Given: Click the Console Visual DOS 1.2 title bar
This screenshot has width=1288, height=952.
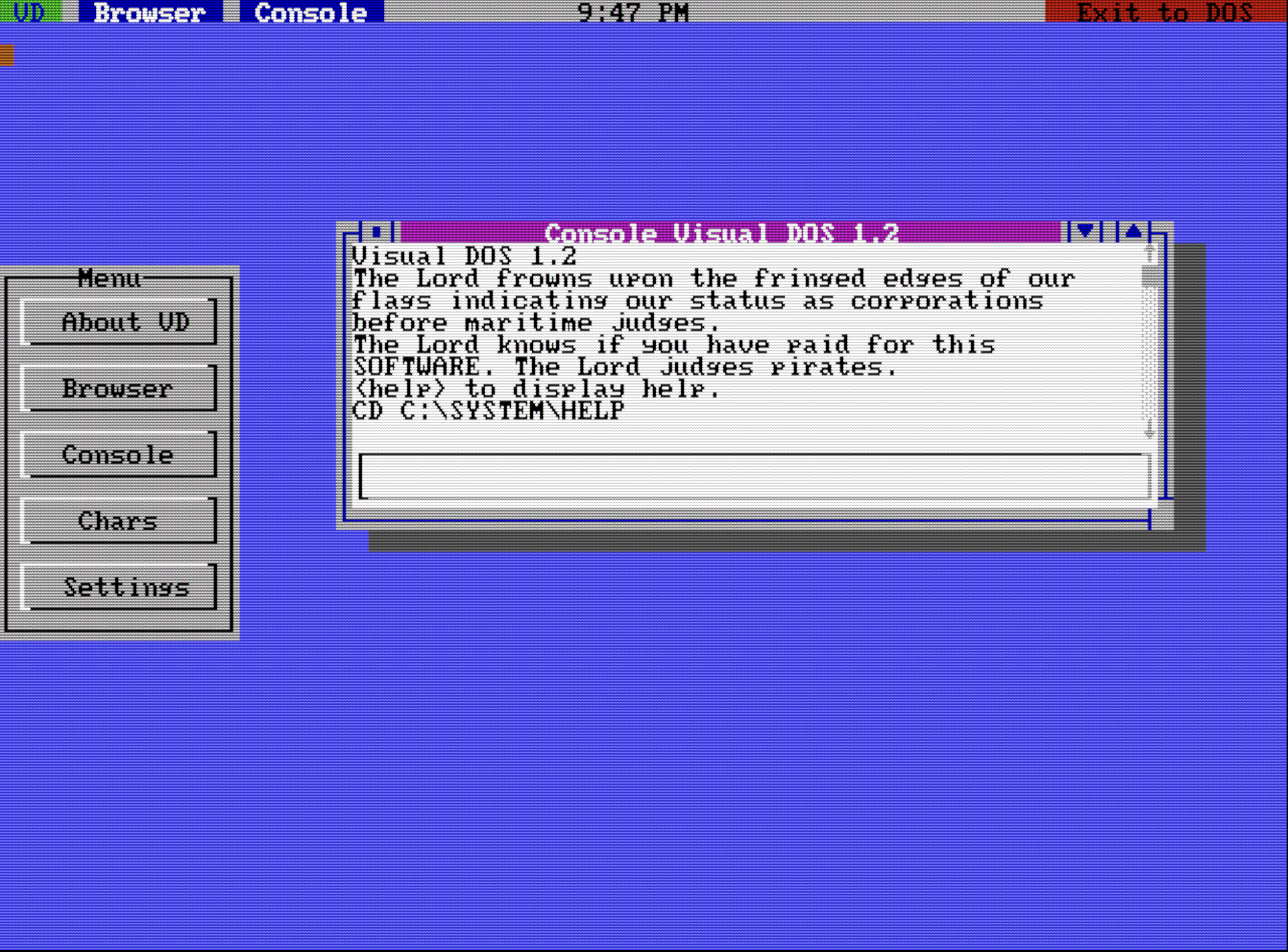Looking at the screenshot, I should [x=730, y=232].
